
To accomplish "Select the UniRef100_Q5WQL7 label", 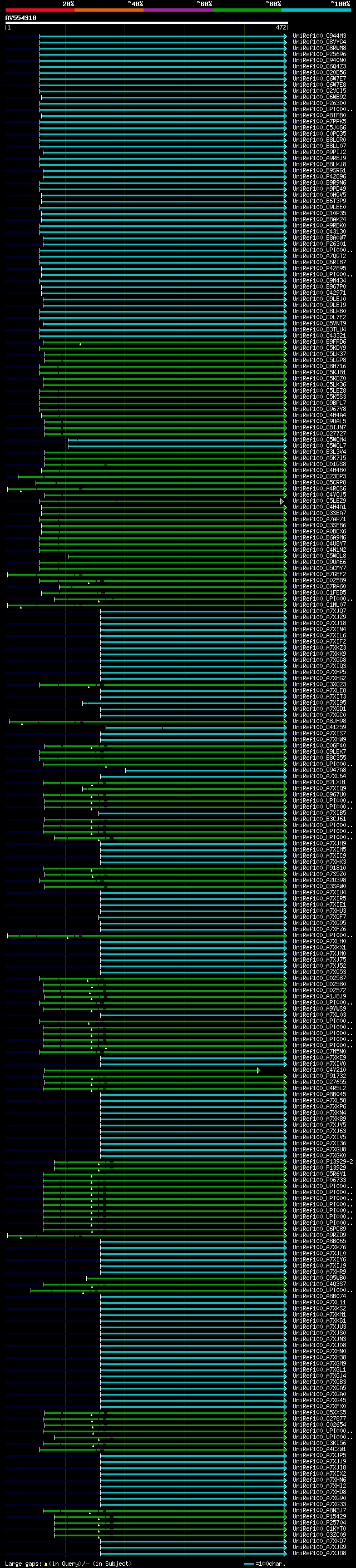I will 319,446.
